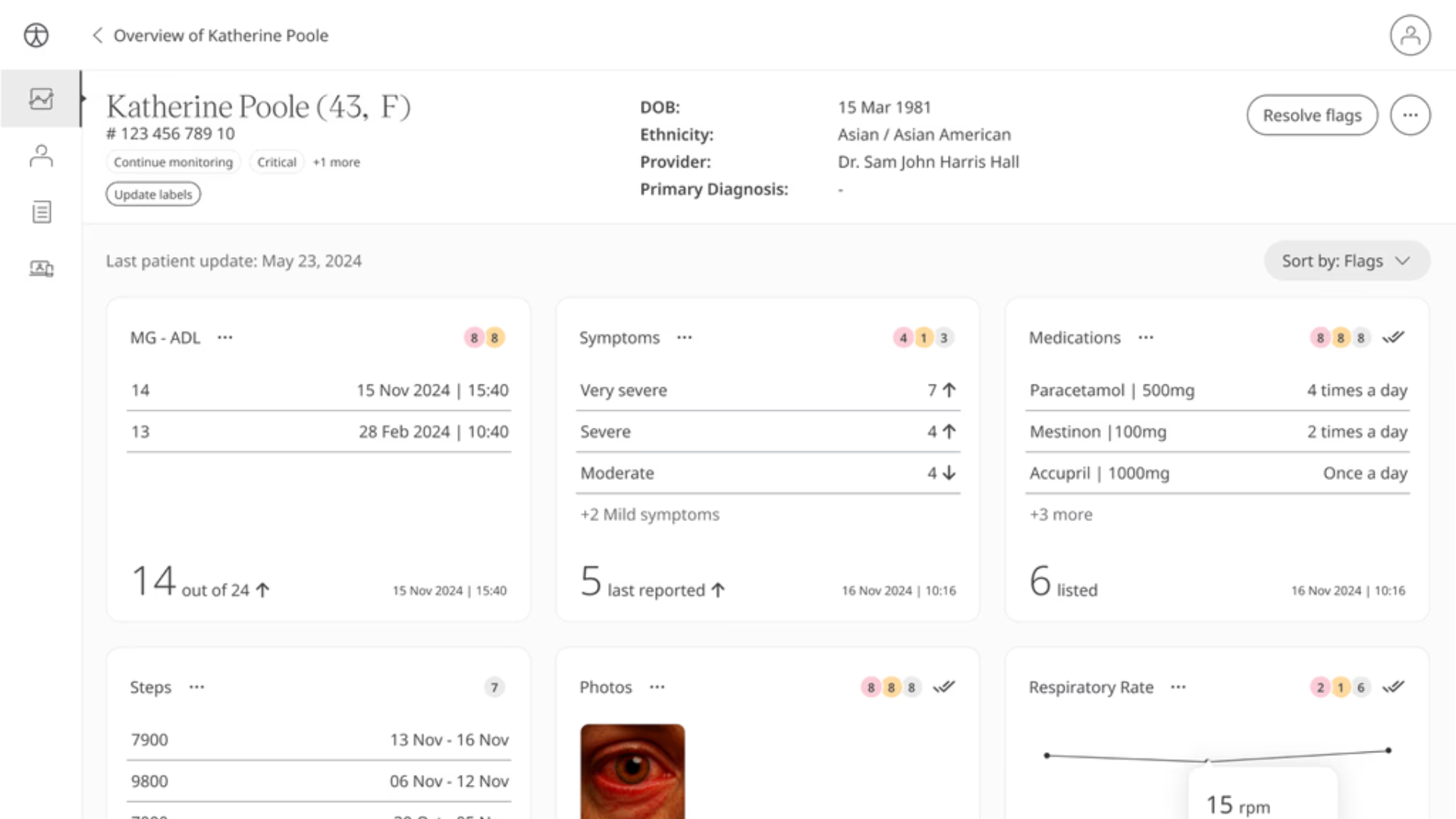This screenshot has height=819, width=1456.
Task: Select the Moderate symptoms row
Action: (767, 473)
